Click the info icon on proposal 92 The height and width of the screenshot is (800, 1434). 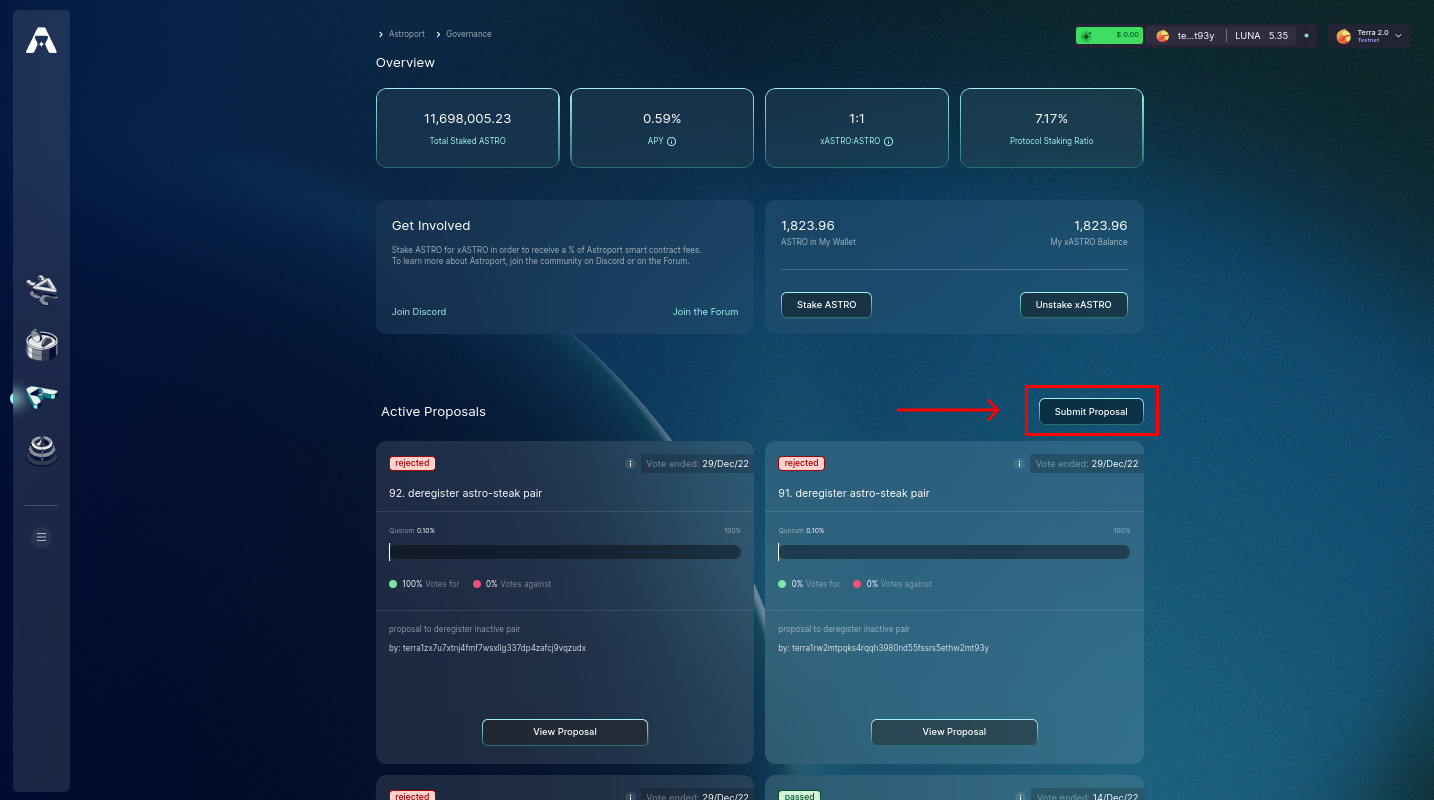[630, 464]
